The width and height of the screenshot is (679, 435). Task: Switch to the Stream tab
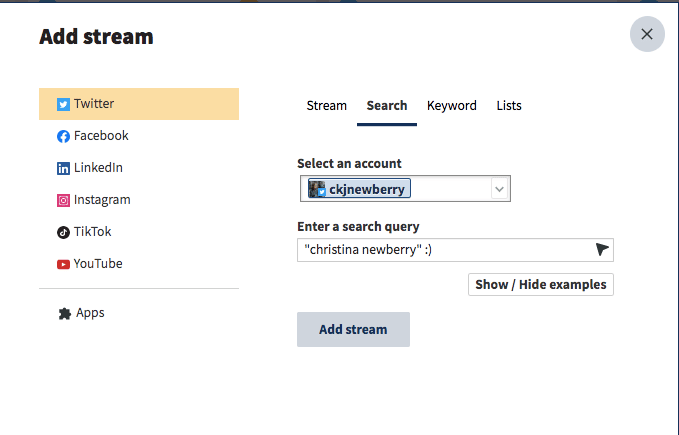click(x=326, y=105)
